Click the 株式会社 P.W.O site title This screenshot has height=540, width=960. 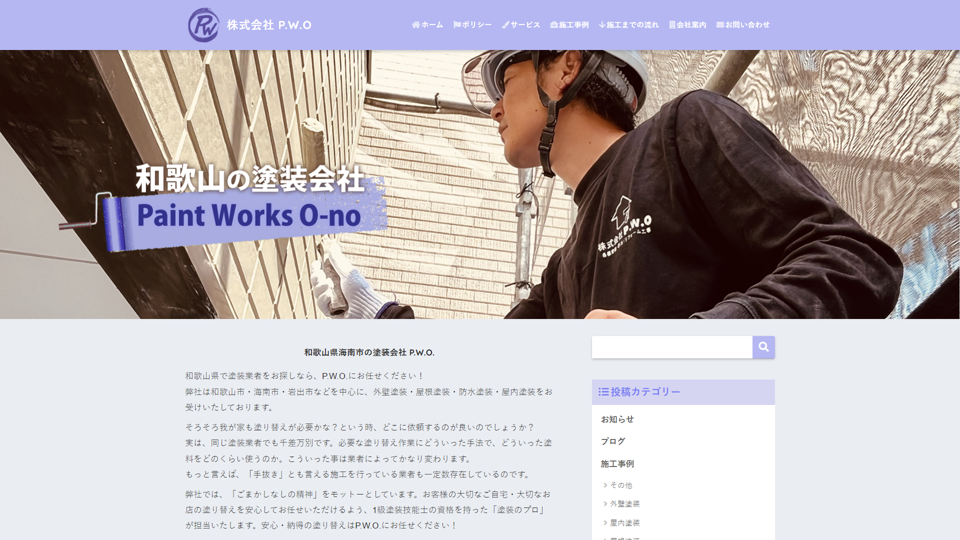[x=269, y=25]
